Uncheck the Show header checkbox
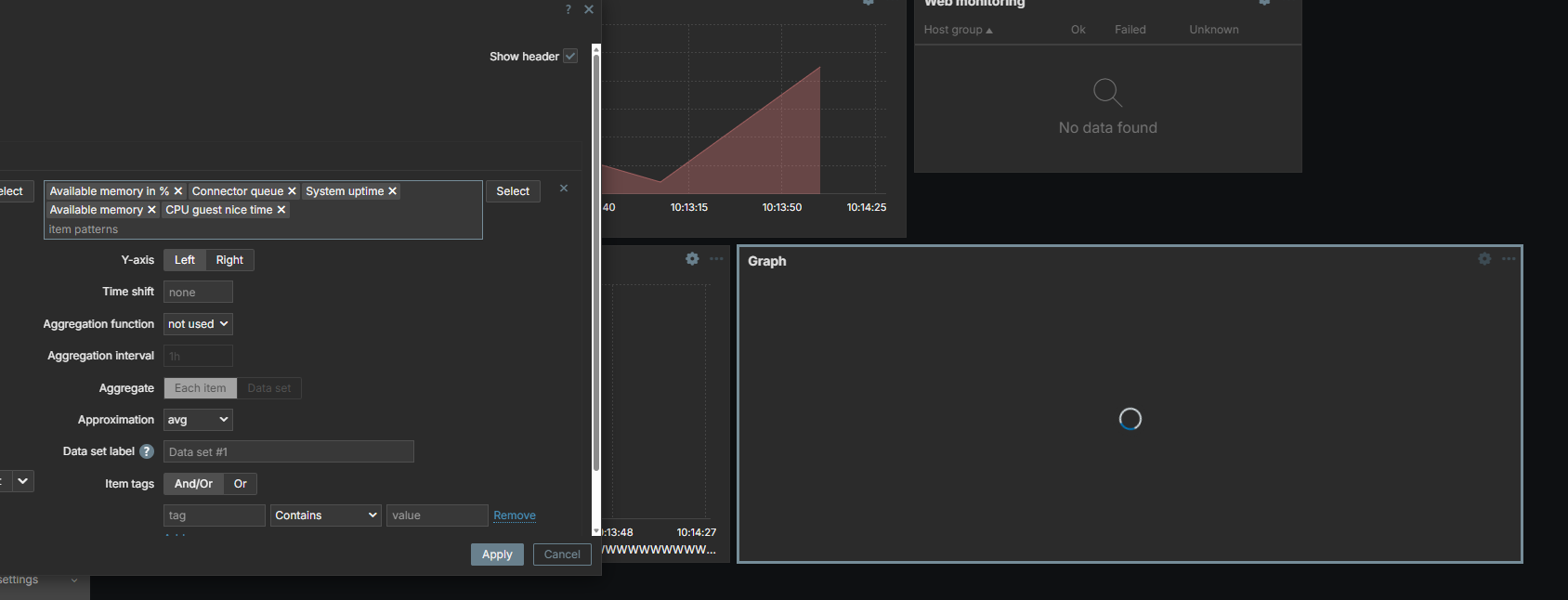Screen dimensions: 1568x600 pos(570,56)
